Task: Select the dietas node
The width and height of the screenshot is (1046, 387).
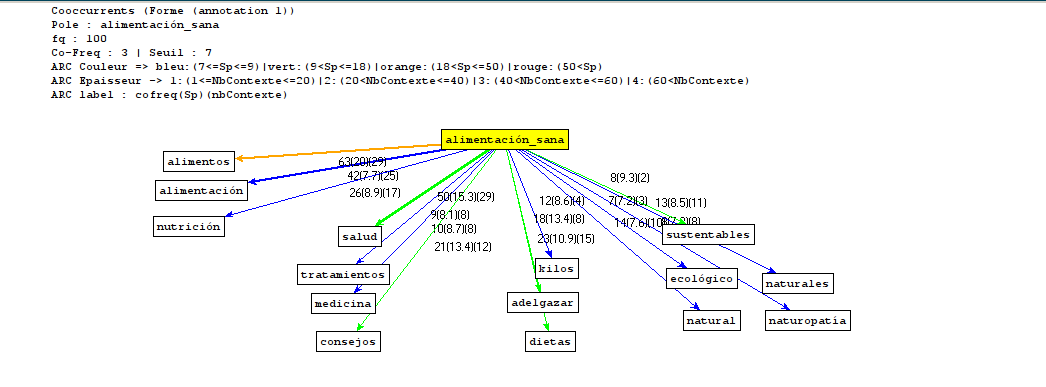Action: pos(550,341)
